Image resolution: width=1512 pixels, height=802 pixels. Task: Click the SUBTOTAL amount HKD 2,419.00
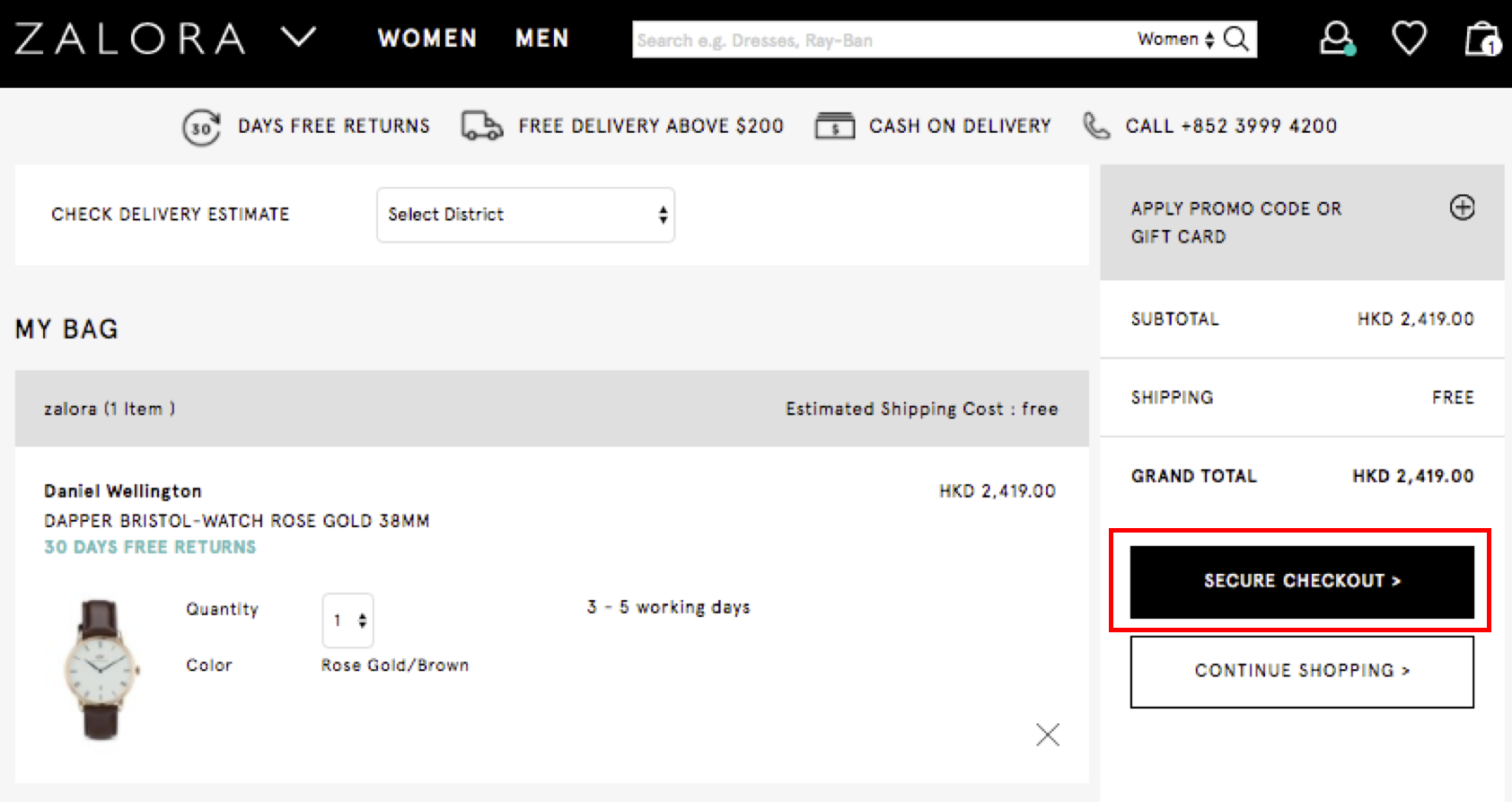(1415, 319)
